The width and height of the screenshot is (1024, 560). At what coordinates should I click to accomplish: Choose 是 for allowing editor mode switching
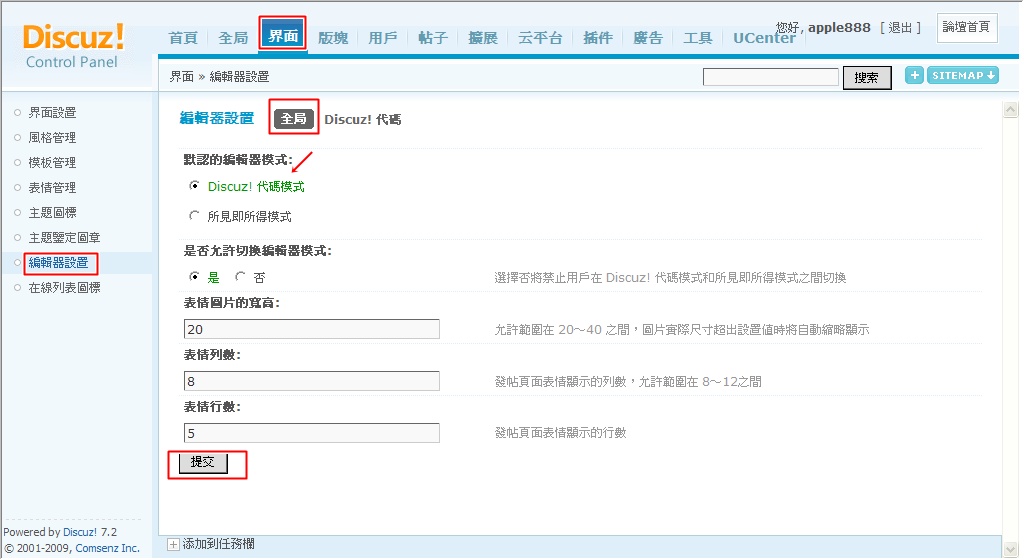coord(195,277)
